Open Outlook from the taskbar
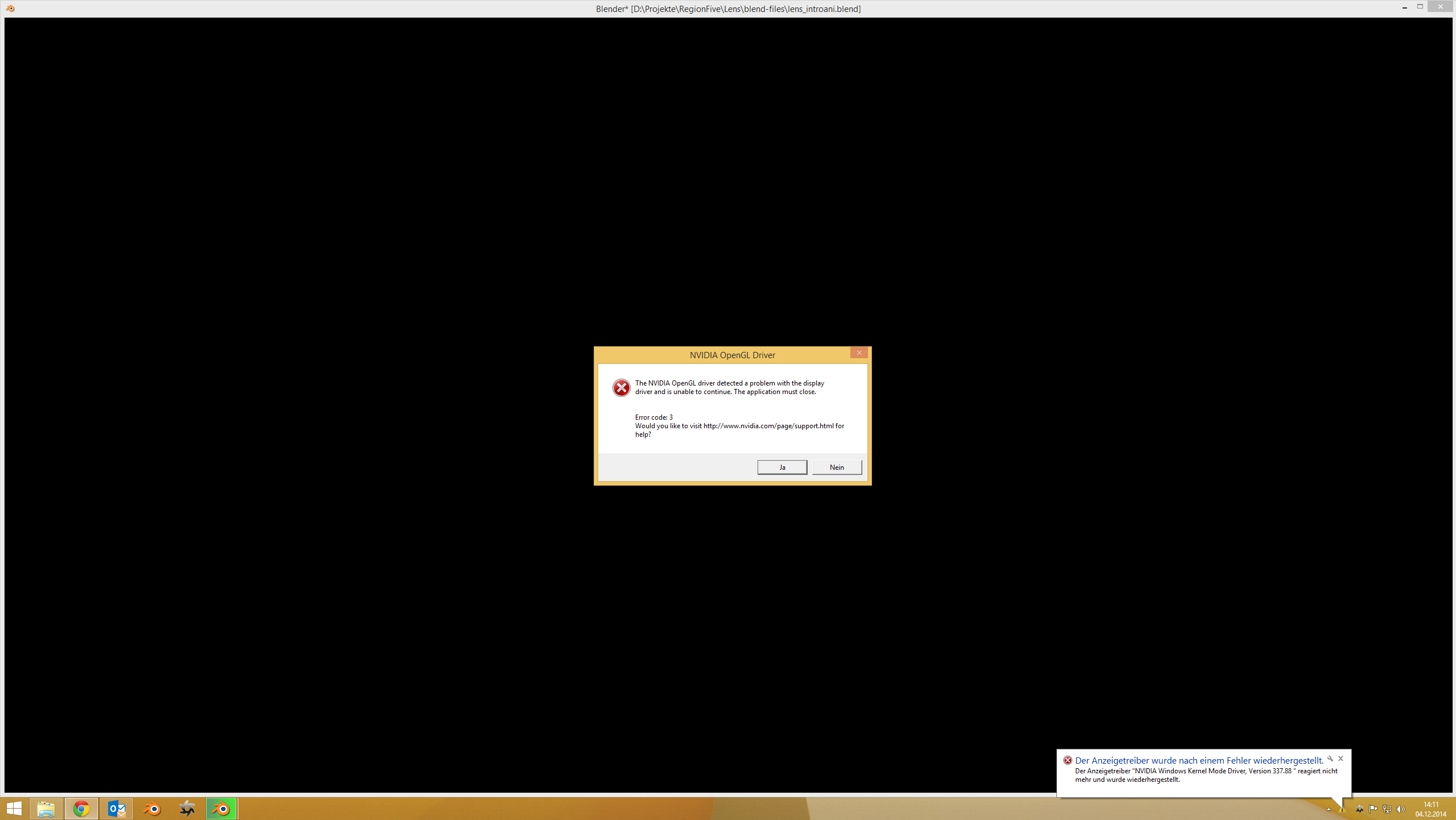The image size is (1456, 820). [x=117, y=808]
